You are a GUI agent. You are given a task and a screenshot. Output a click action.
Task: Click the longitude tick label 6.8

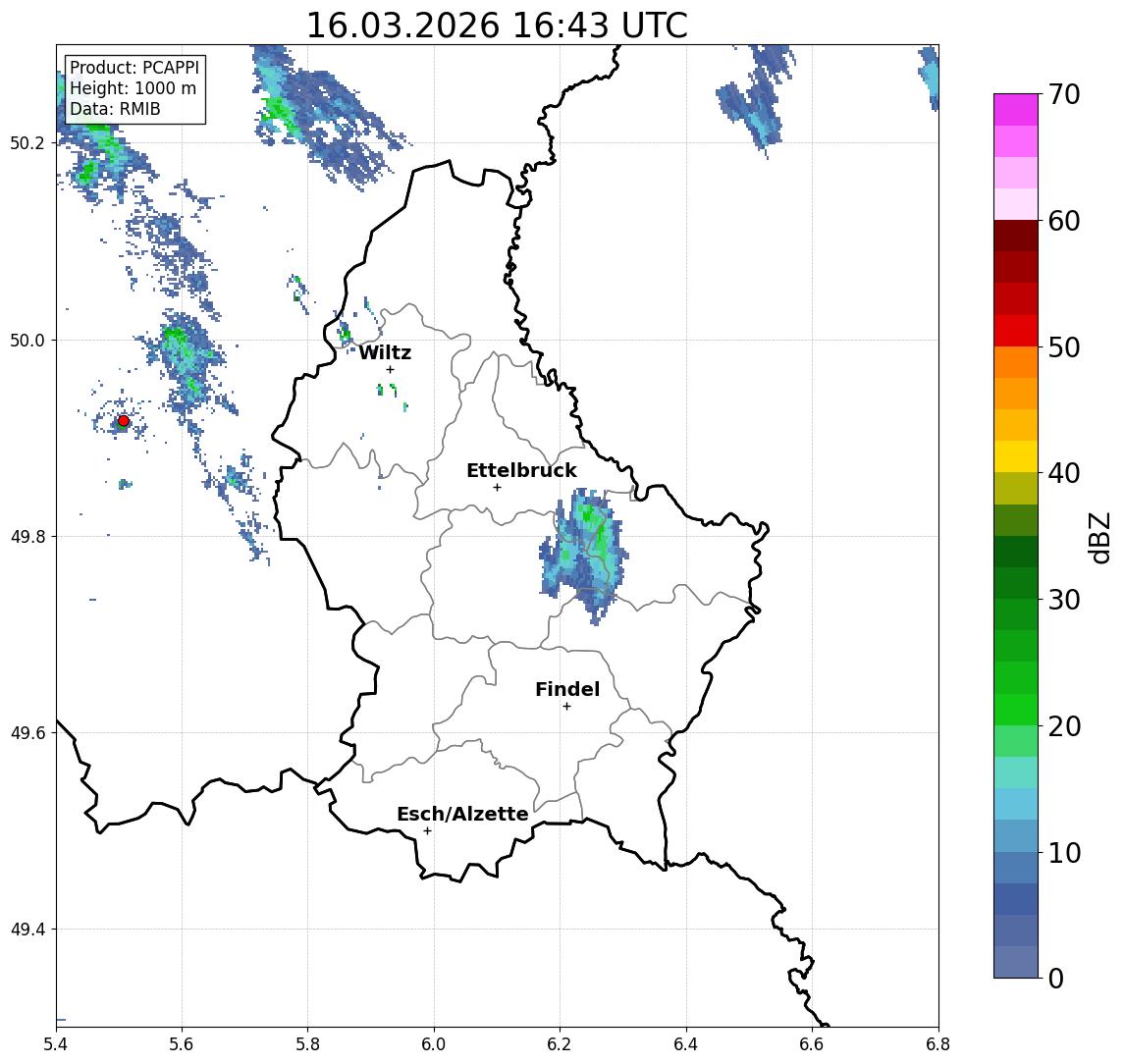pos(937,1044)
